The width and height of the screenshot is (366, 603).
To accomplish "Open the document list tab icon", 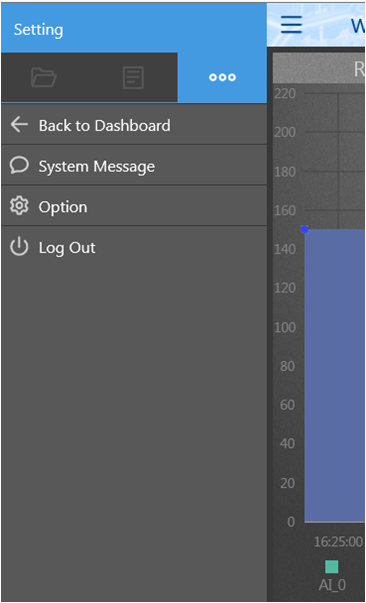I will [133, 78].
